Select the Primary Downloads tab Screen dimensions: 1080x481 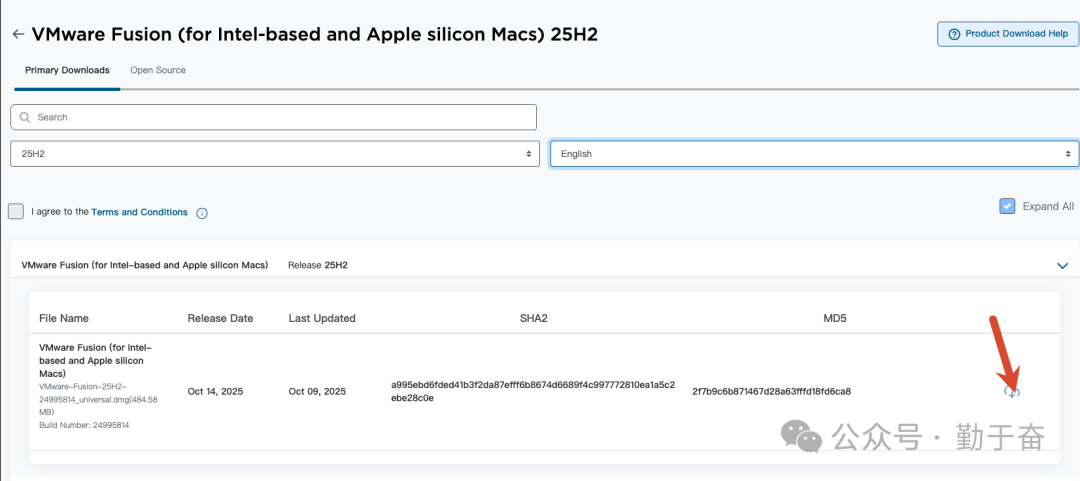(x=67, y=70)
